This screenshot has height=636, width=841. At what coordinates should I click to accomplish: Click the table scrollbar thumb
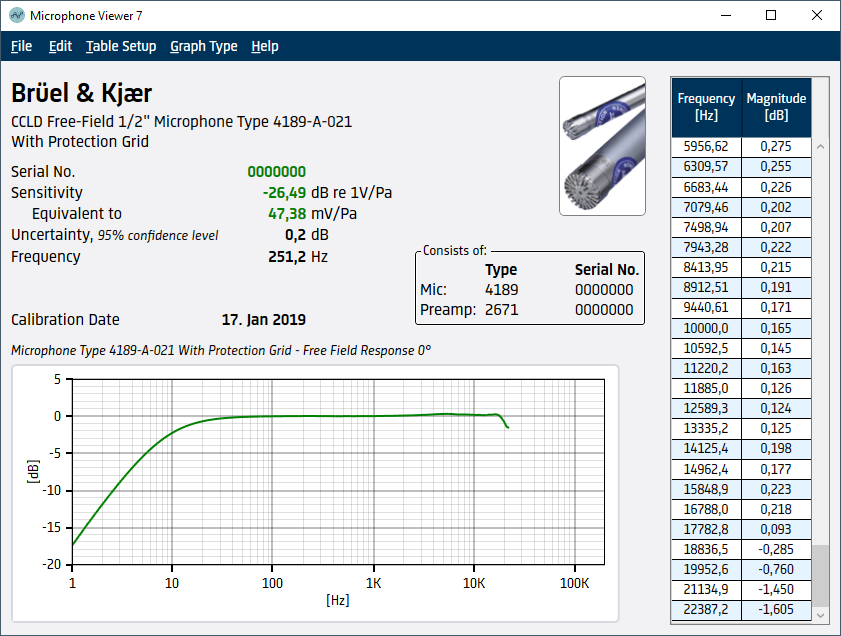[x=821, y=574]
